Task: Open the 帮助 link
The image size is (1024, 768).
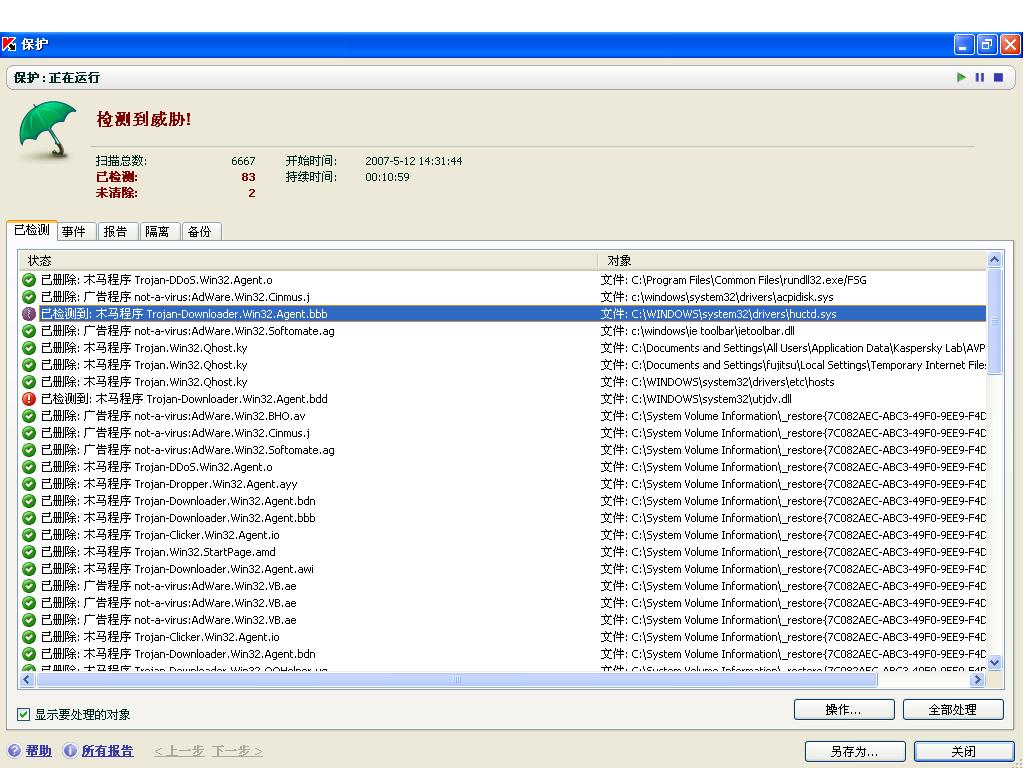Action: [39, 751]
